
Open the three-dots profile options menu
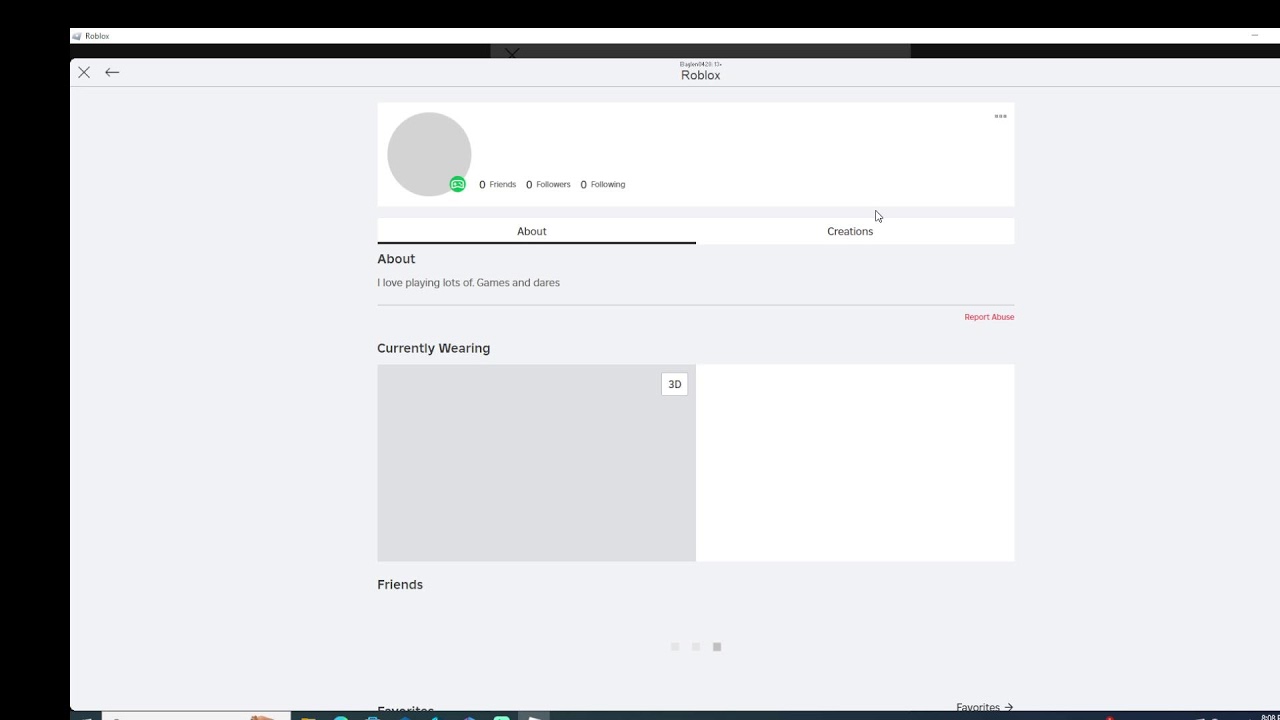(x=1000, y=116)
